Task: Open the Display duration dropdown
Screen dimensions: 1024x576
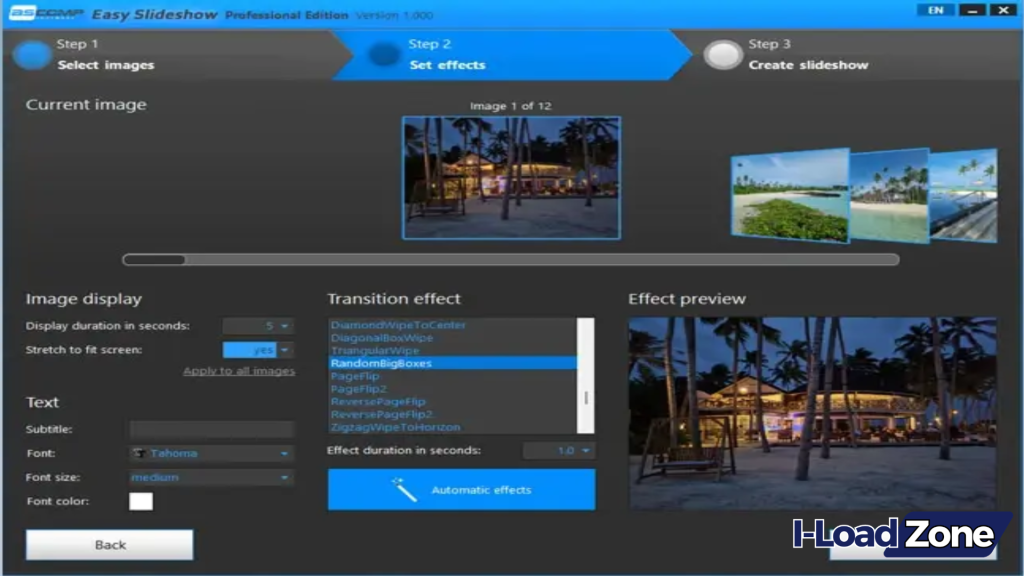Action: (285, 325)
